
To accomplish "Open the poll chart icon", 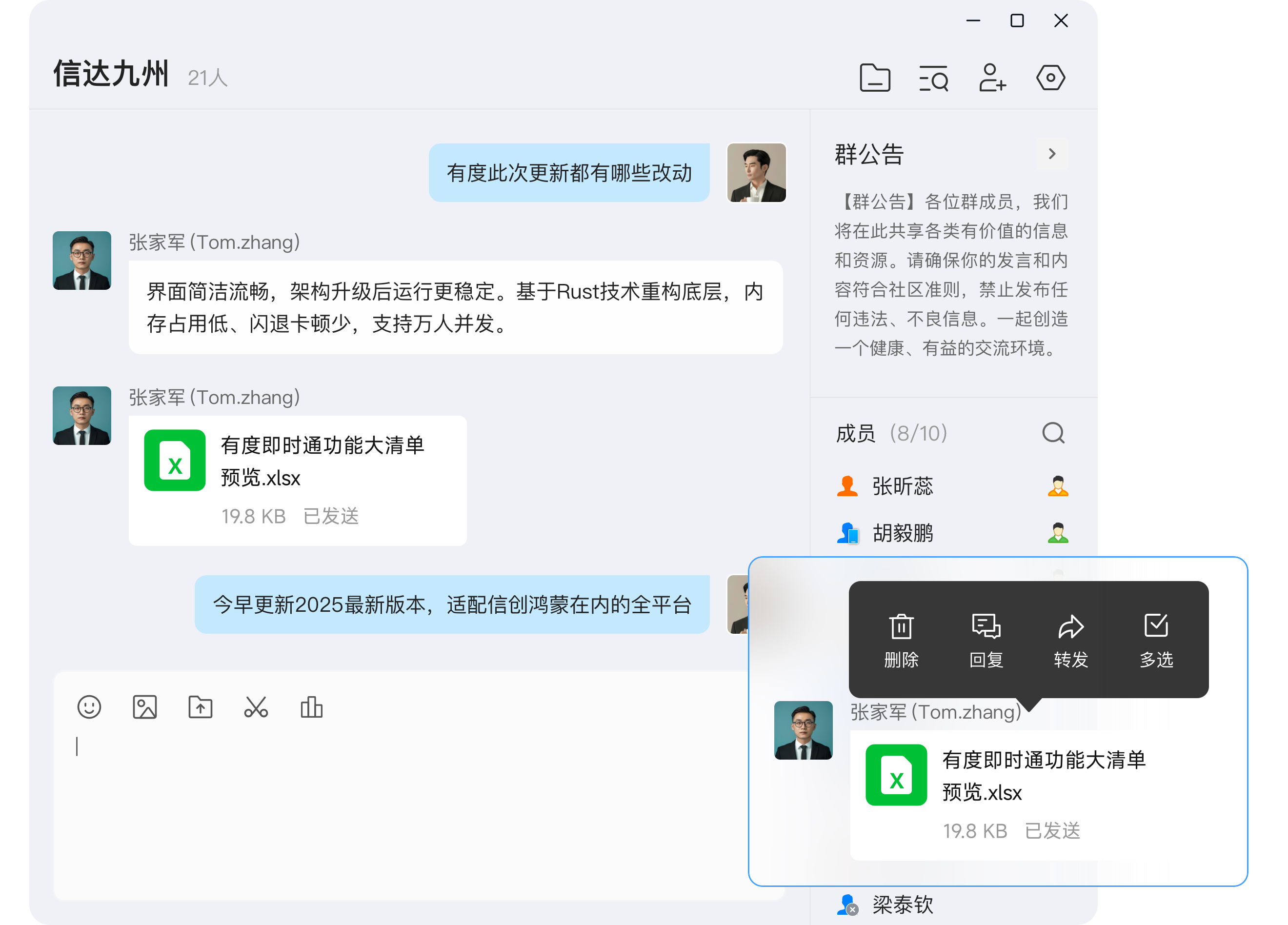I will click(x=311, y=707).
